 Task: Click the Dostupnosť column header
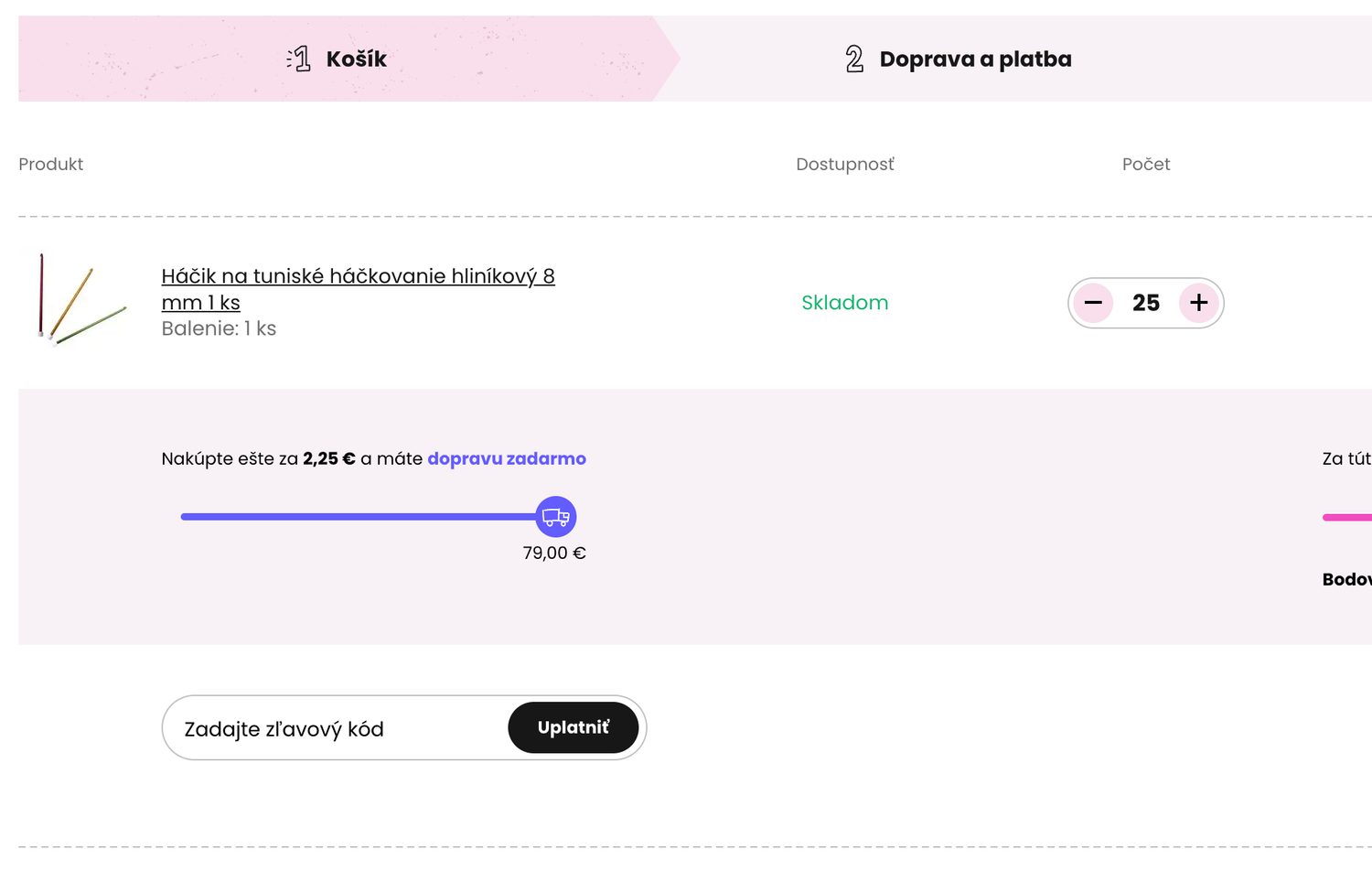pyautogui.click(x=844, y=165)
